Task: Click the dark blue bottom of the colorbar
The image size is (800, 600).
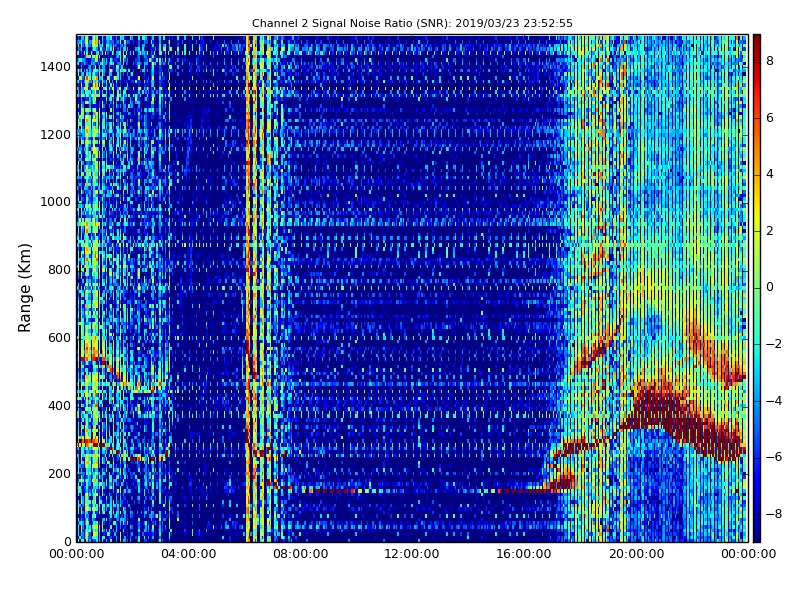Action: tap(757, 535)
